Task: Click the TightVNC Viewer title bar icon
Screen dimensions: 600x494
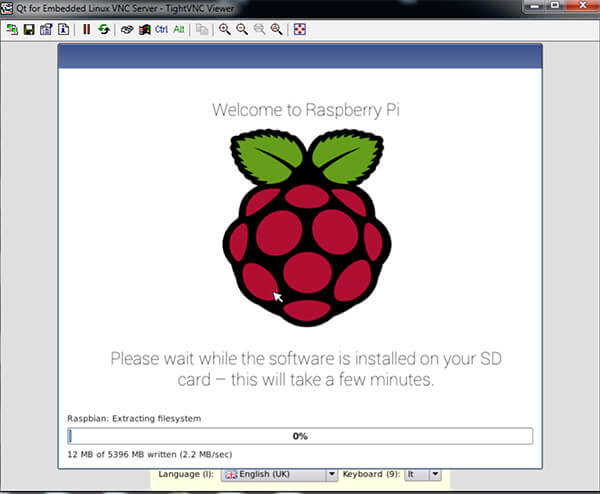Action: point(7,8)
